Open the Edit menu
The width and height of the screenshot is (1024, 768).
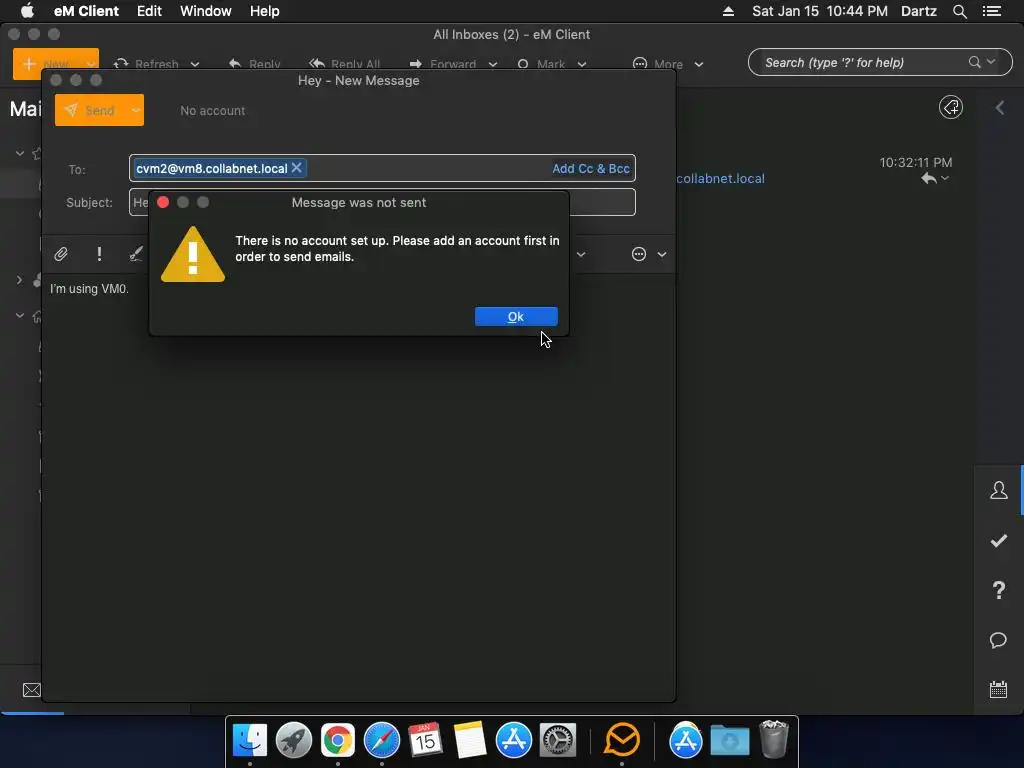coord(149,11)
